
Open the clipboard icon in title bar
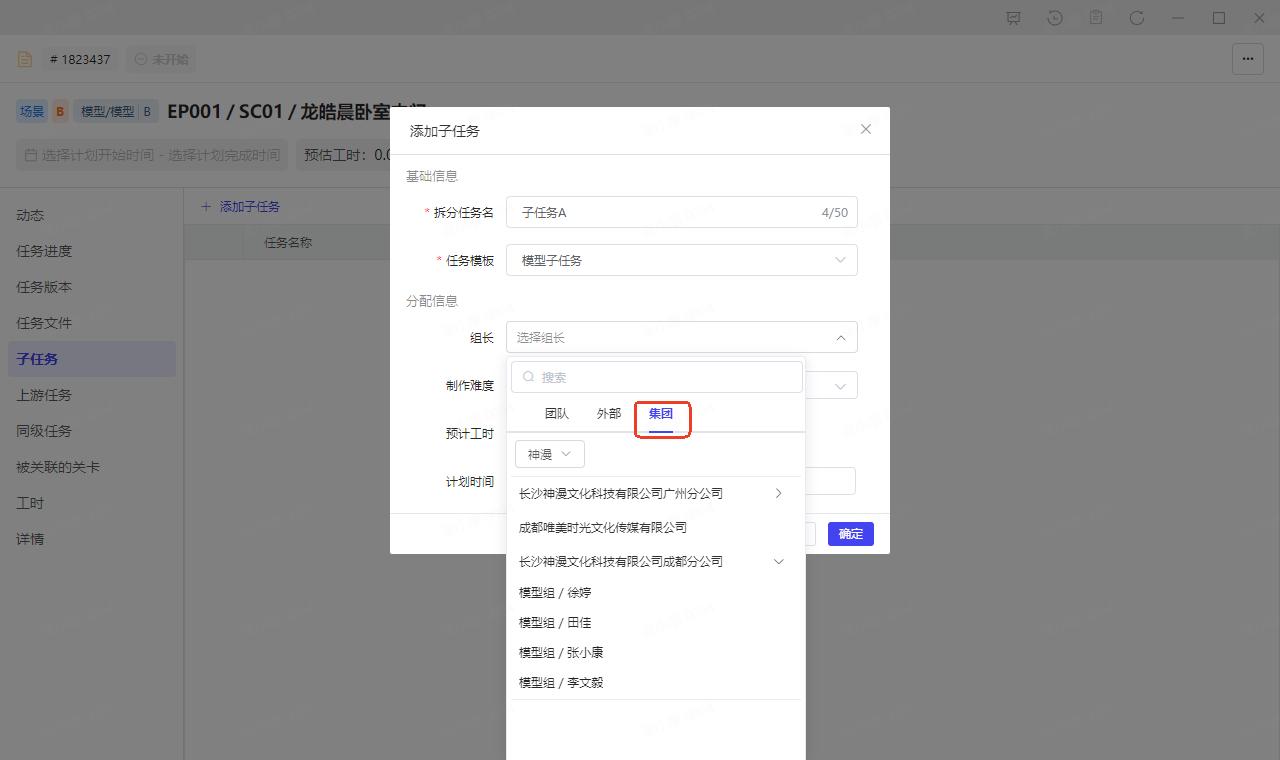[x=1096, y=18]
